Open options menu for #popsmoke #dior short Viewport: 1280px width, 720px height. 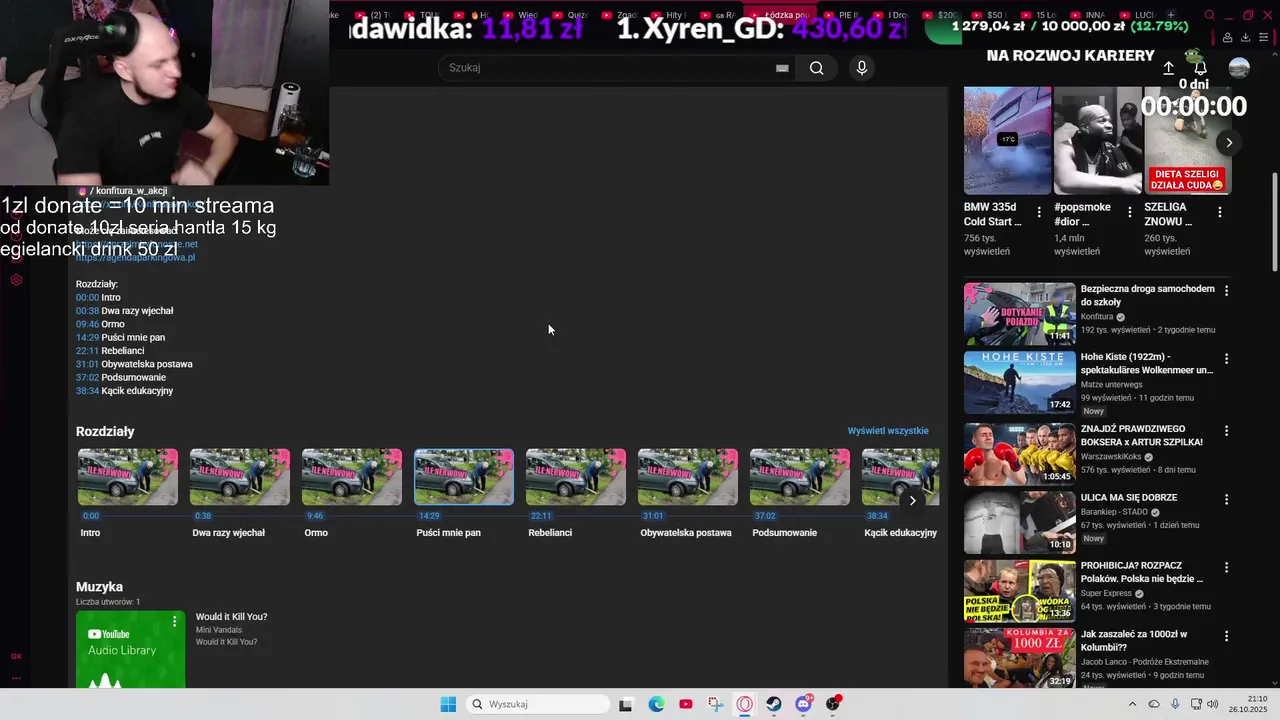click(x=1129, y=212)
